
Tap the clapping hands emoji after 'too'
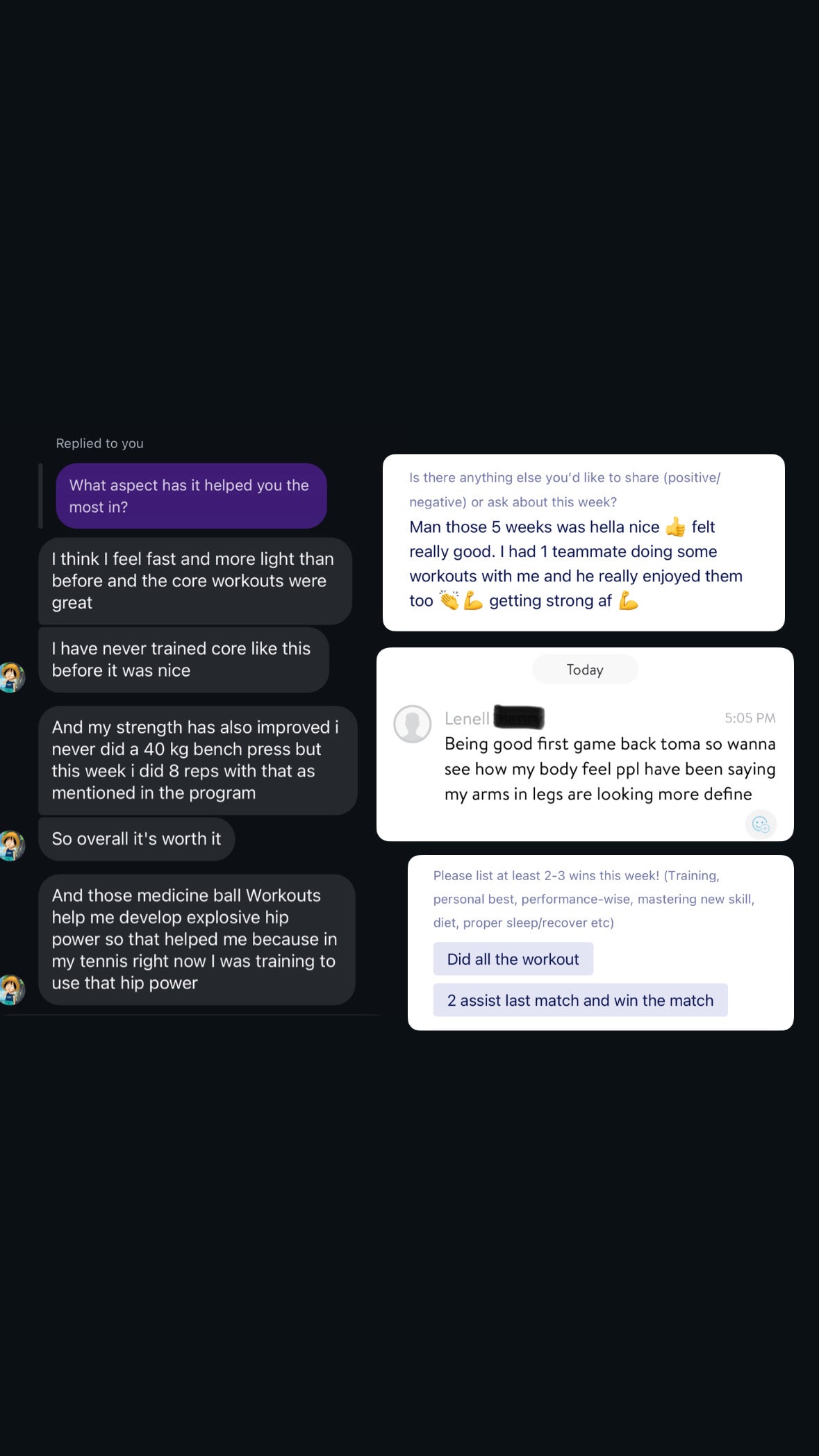coord(449,601)
